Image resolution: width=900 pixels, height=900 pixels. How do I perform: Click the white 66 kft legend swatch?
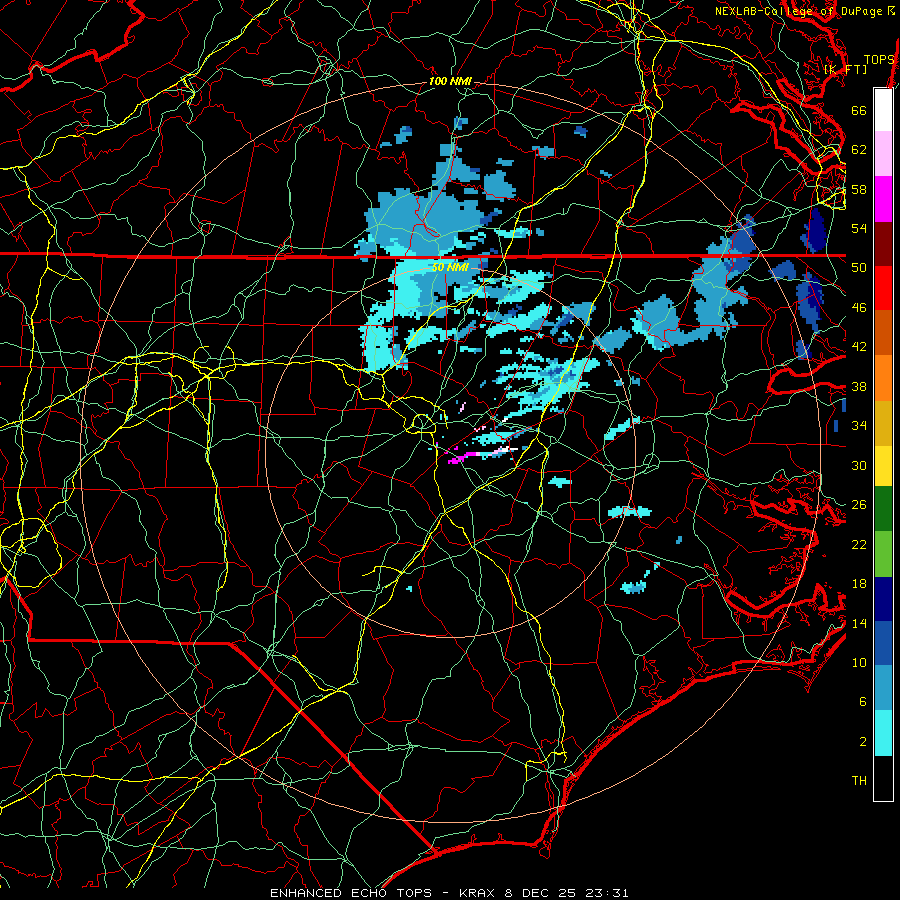(x=883, y=110)
